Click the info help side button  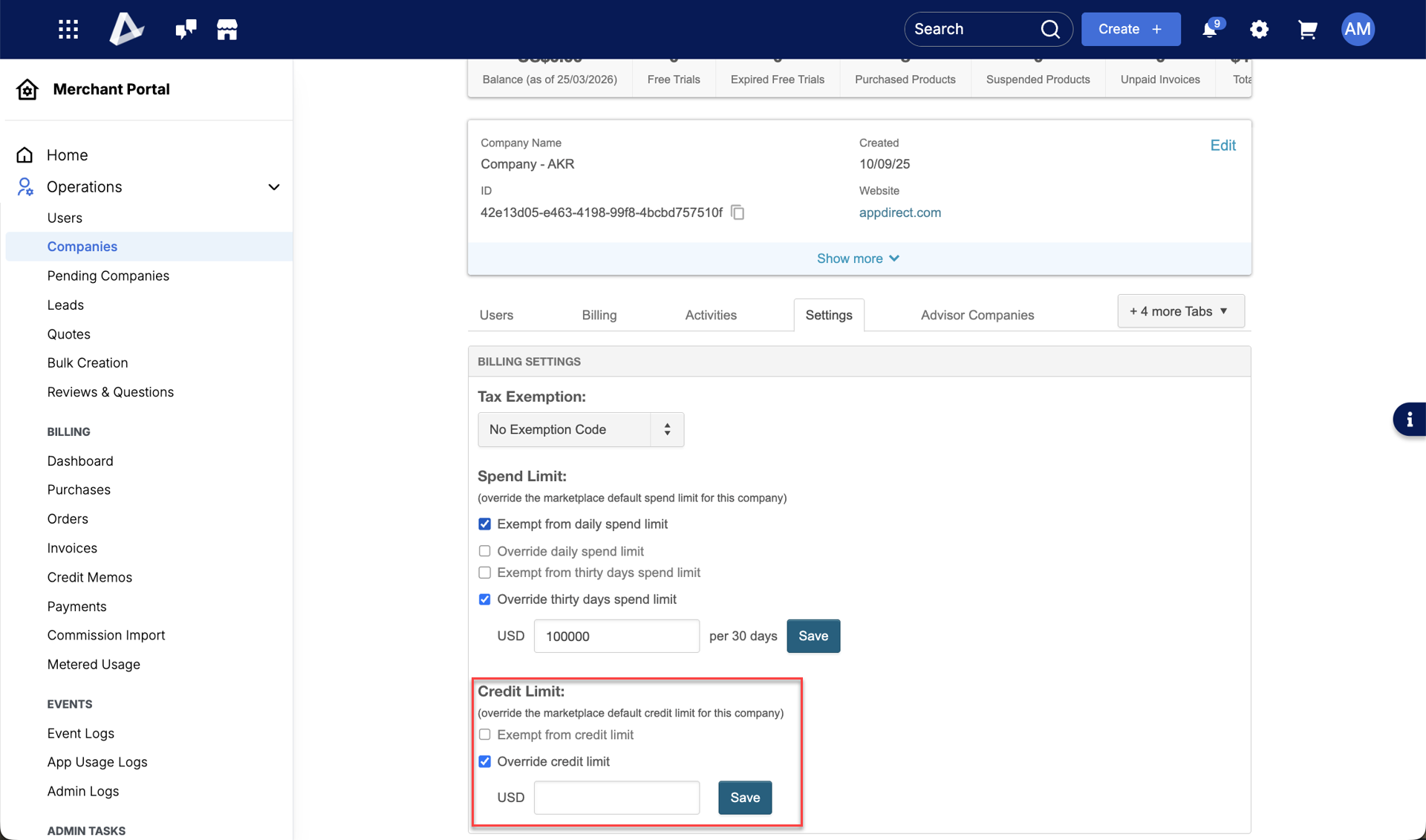(x=1409, y=420)
